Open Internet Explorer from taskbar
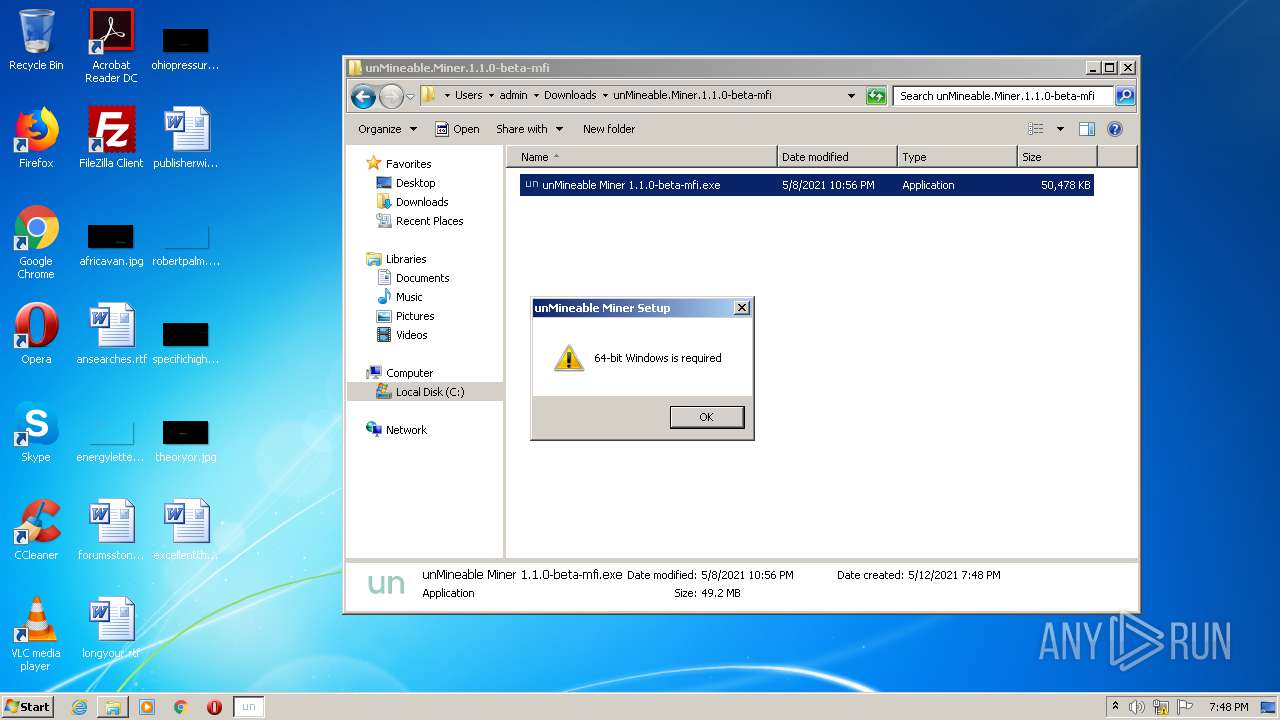This screenshot has width=1280, height=720. click(x=79, y=707)
